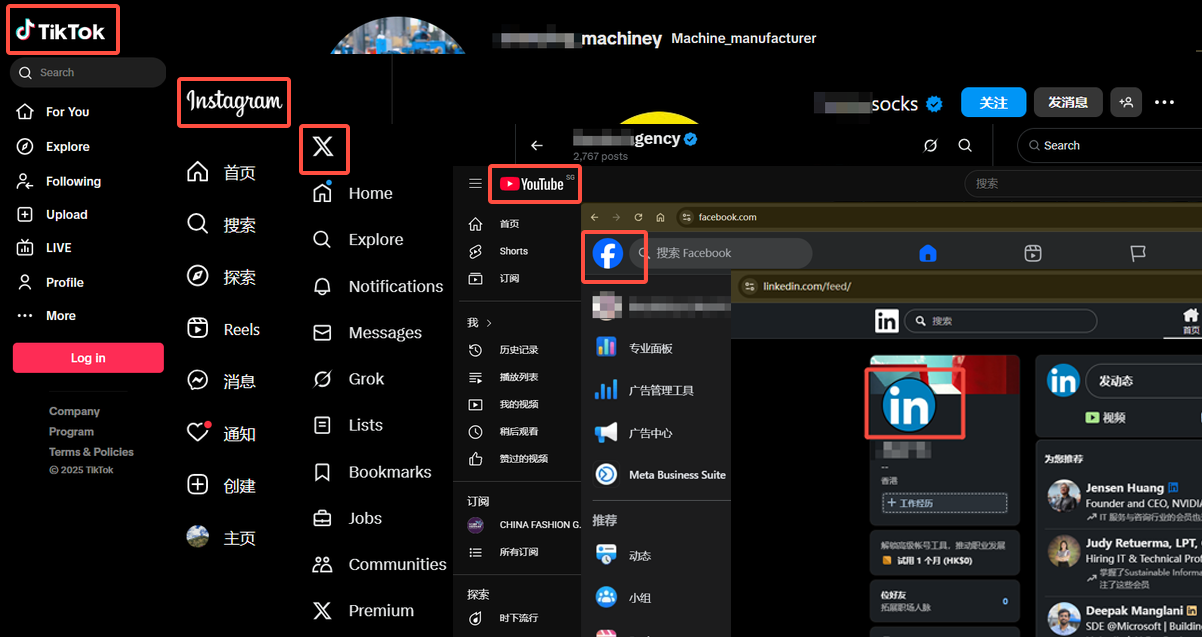Open 首页 in the Instagram sidebar
Screen dimensions: 1202x637
point(222,172)
